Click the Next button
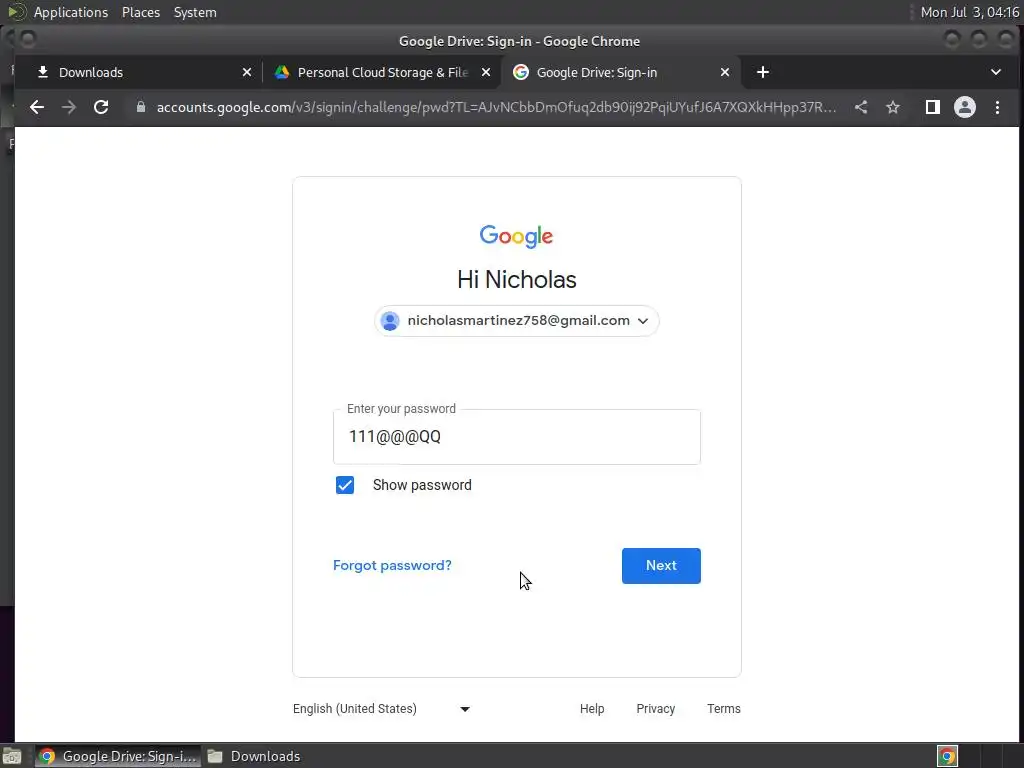Image resolution: width=1024 pixels, height=768 pixels. (x=661, y=566)
